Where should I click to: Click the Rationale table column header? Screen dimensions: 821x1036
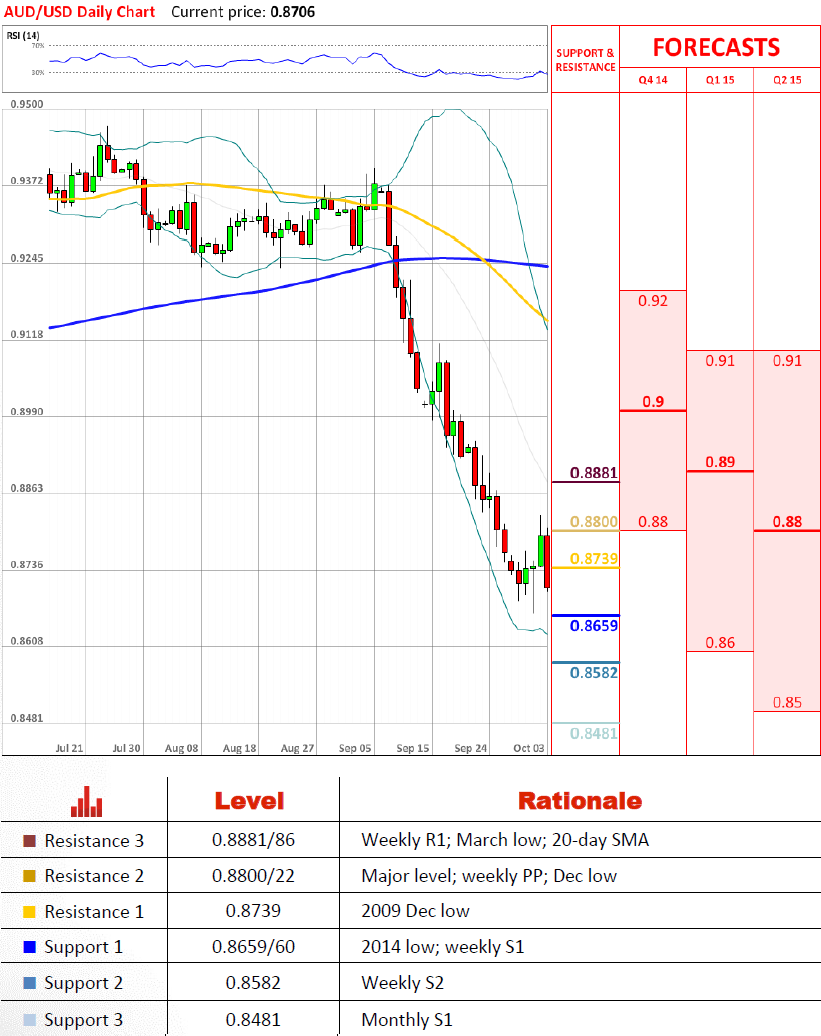tap(580, 801)
